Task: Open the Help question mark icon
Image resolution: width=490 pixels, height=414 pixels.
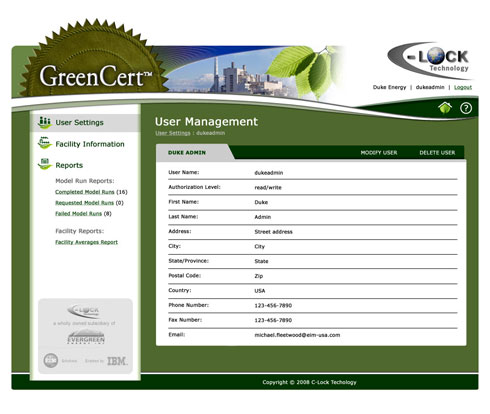Action: click(x=466, y=108)
